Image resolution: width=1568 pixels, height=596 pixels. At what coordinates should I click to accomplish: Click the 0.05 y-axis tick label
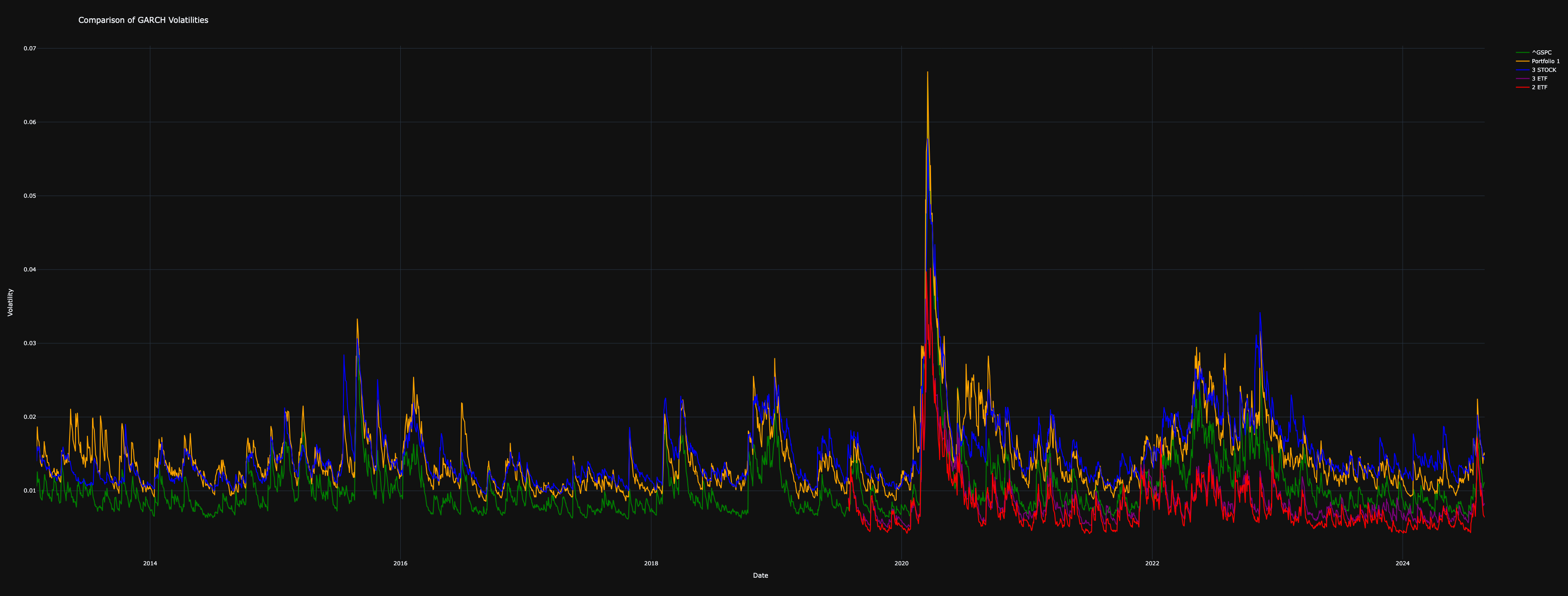tap(30, 196)
